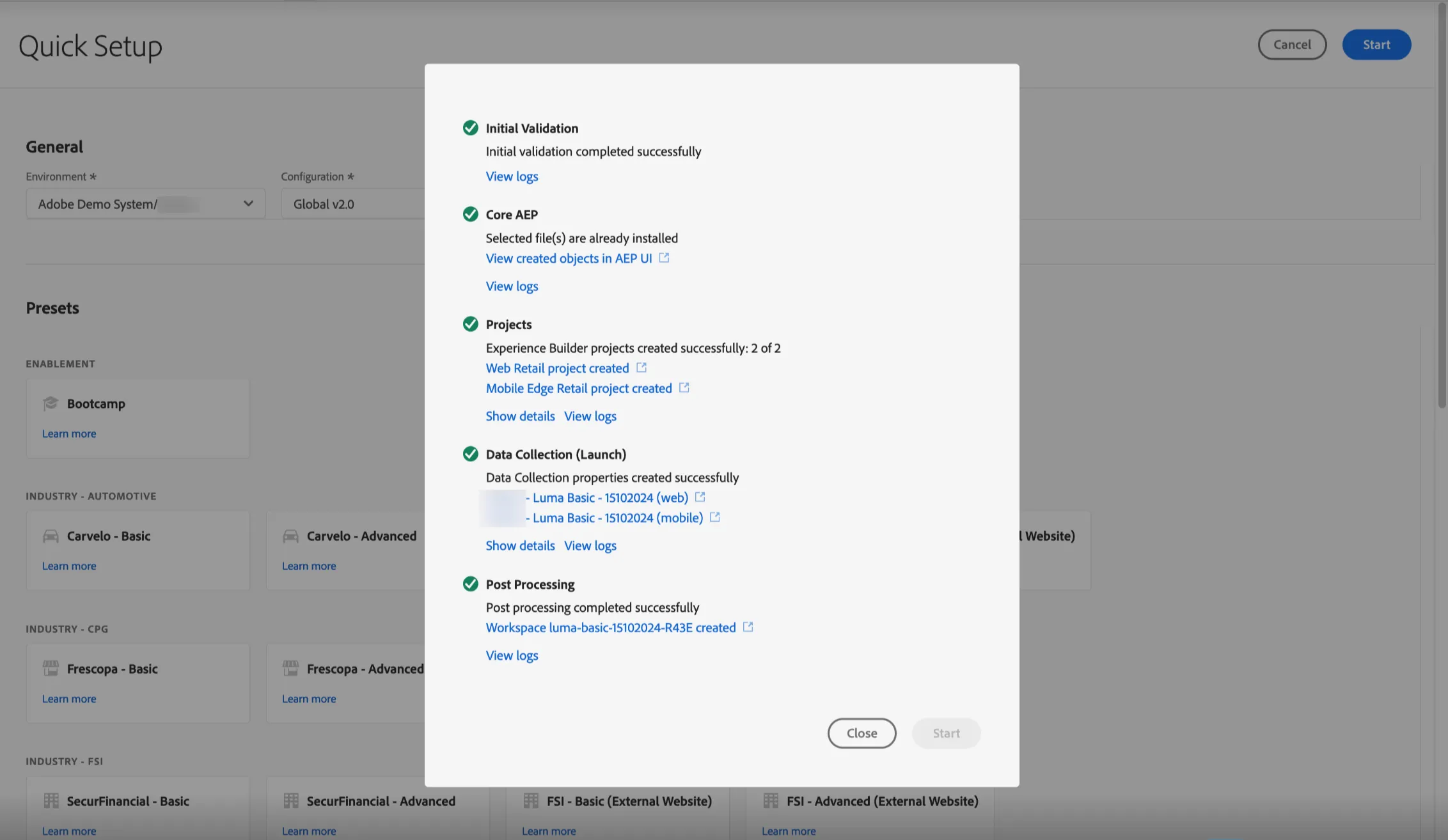The width and height of the screenshot is (1448, 840).
Task: View logs for Core AEP
Action: (x=512, y=286)
